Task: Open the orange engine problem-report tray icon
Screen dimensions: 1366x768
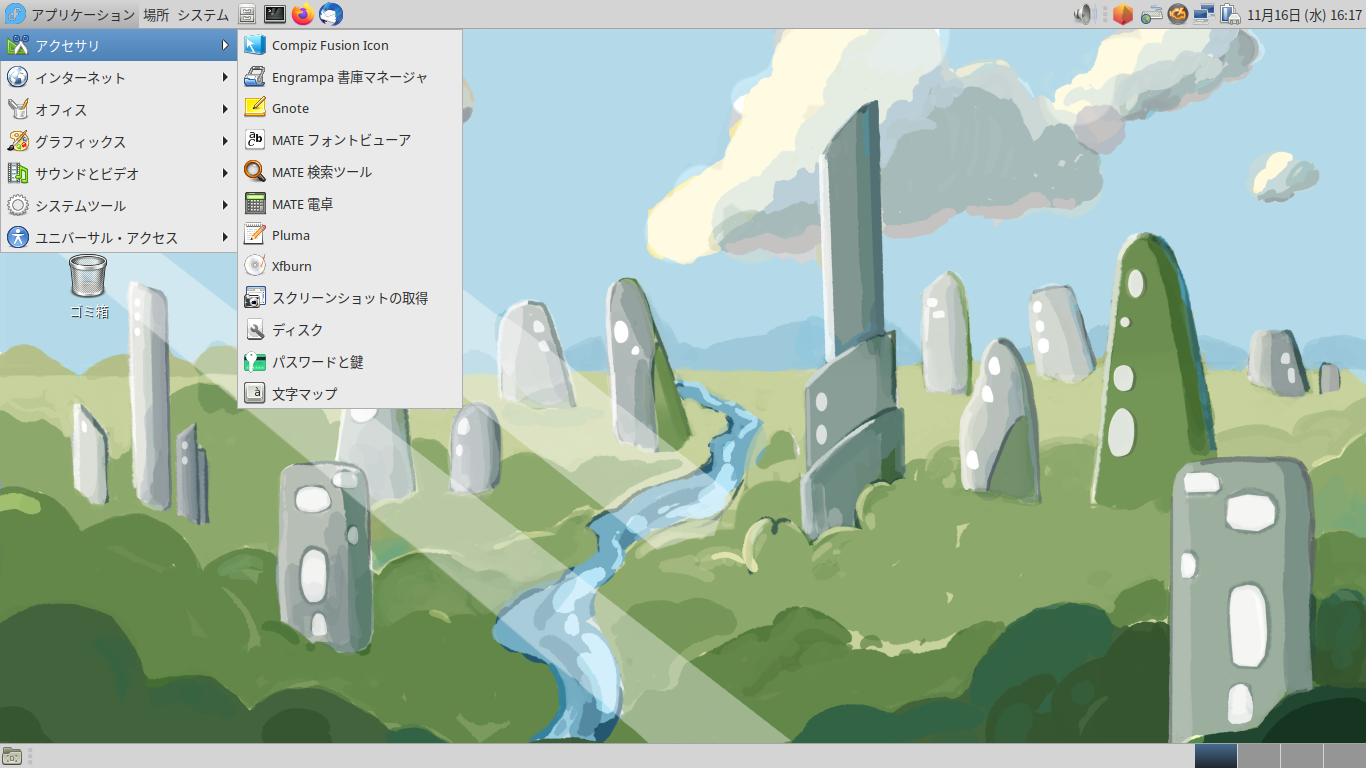Action: pos(1178,14)
